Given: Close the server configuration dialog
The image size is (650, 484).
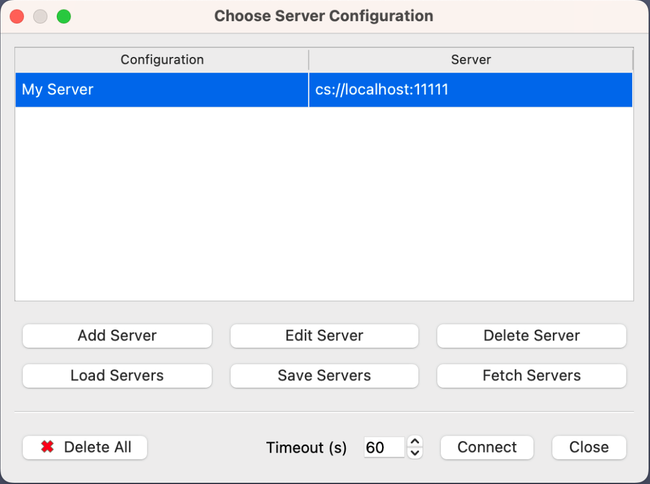Looking at the screenshot, I should click(x=589, y=447).
